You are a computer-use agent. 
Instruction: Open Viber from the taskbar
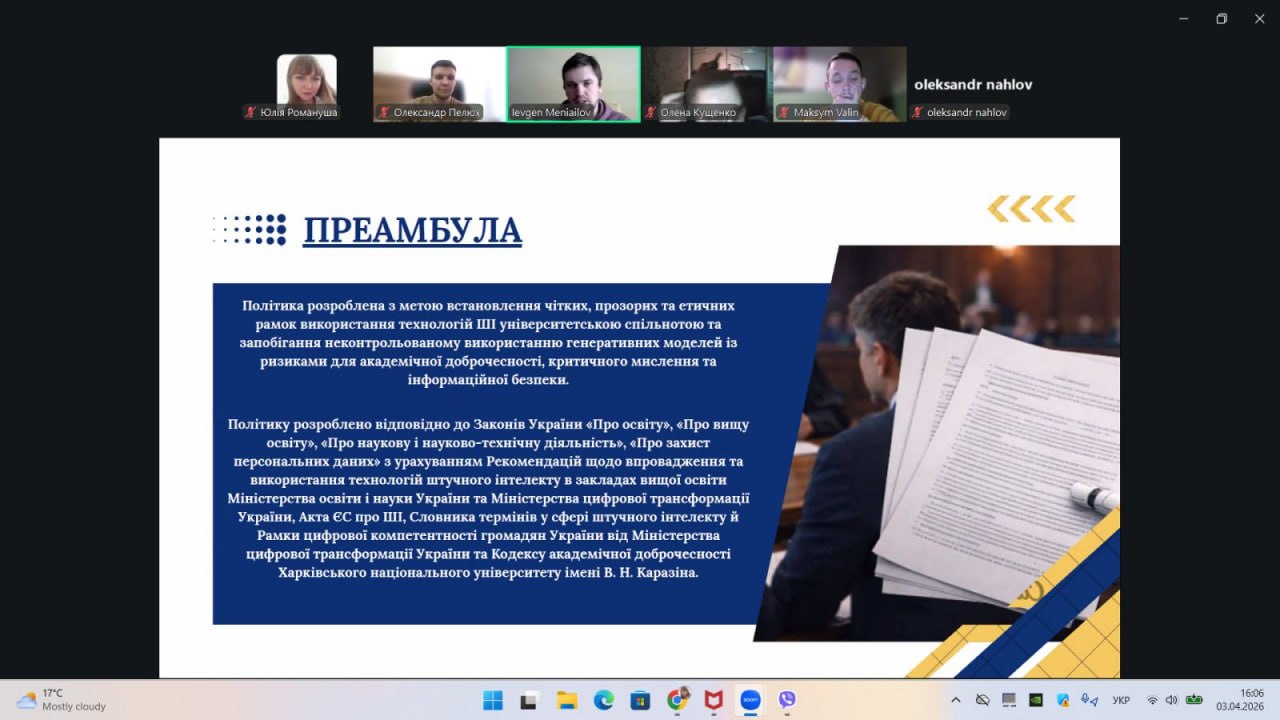click(787, 700)
